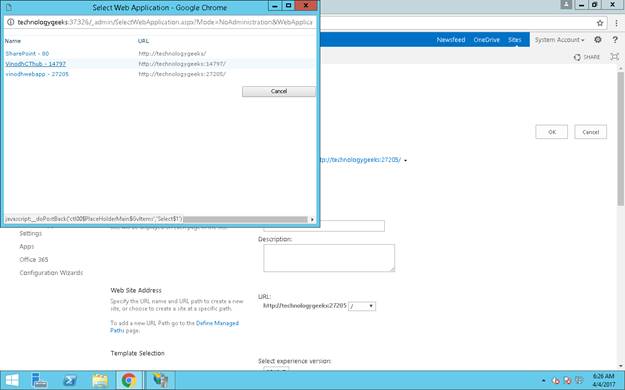Open Server Manager from the taskbar
625x390 pixels.
[x=39, y=380]
